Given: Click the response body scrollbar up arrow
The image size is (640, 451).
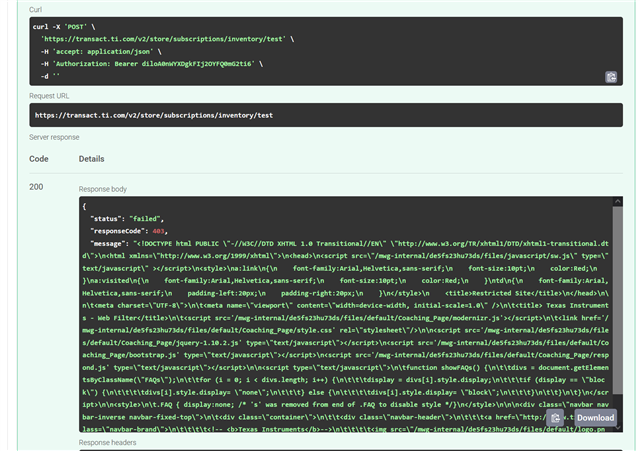Looking at the screenshot, I should click(x=618, y=201).
